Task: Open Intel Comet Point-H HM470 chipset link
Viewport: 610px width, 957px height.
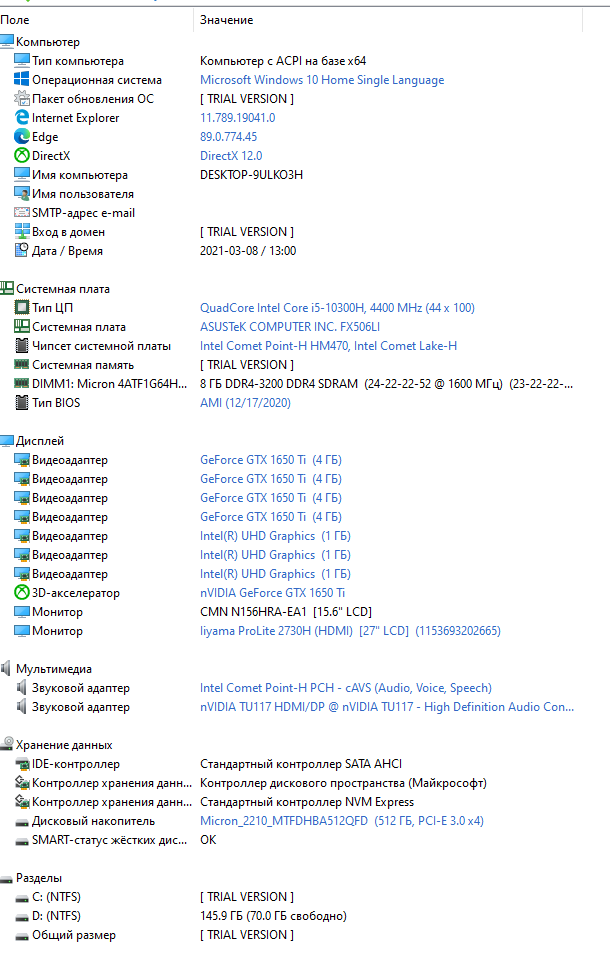Action: click(328, 345)
